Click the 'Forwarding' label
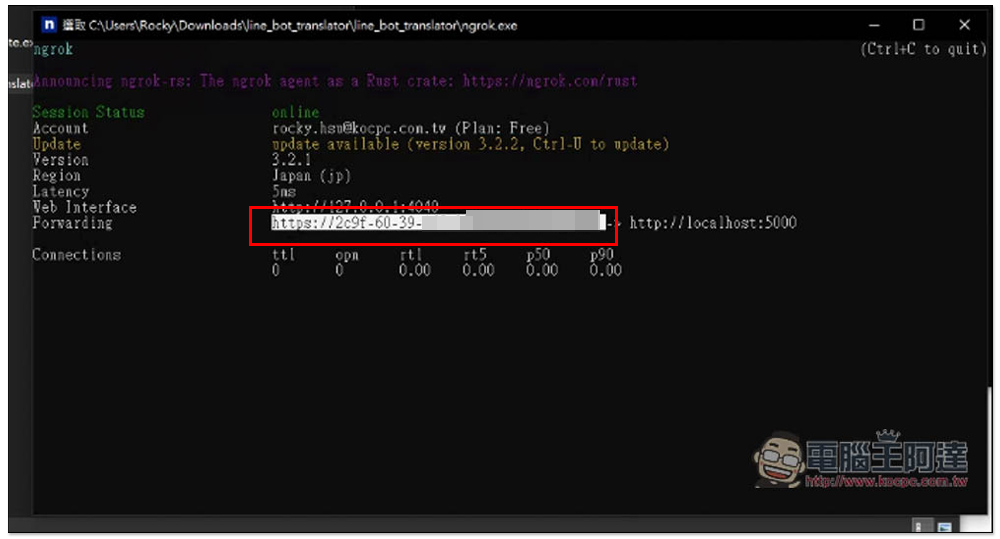This screenshot has width=1000, height=539. coord(73,223)
